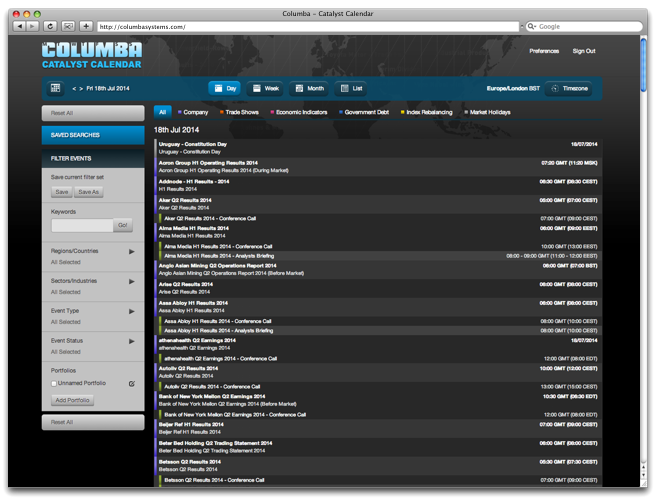Click the browser add bookmark plus button
Viewport: 655px width, 498px height.
pos(86,26)
